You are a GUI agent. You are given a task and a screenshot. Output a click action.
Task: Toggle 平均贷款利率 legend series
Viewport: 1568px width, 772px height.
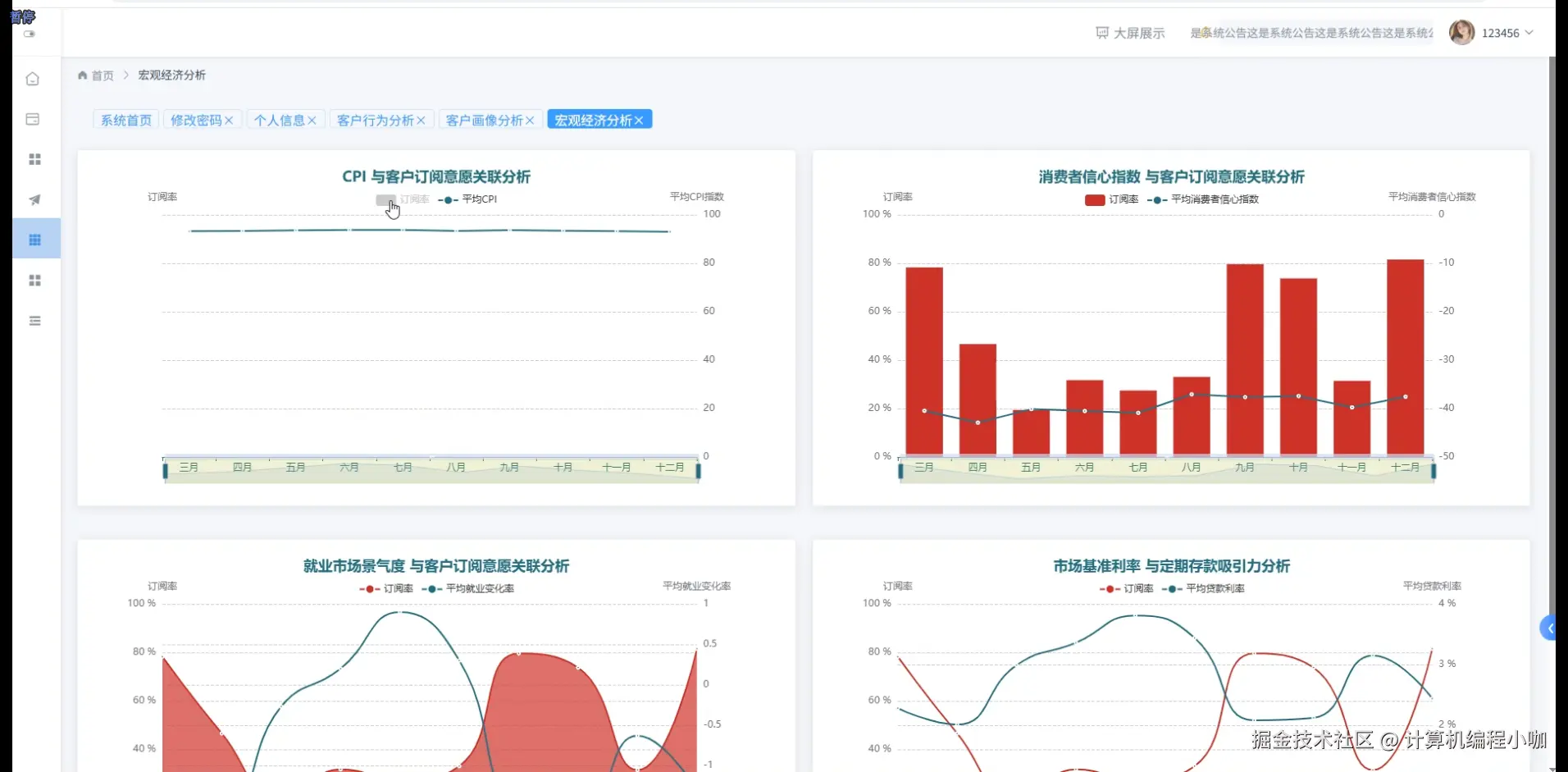tap(1203, 588)
